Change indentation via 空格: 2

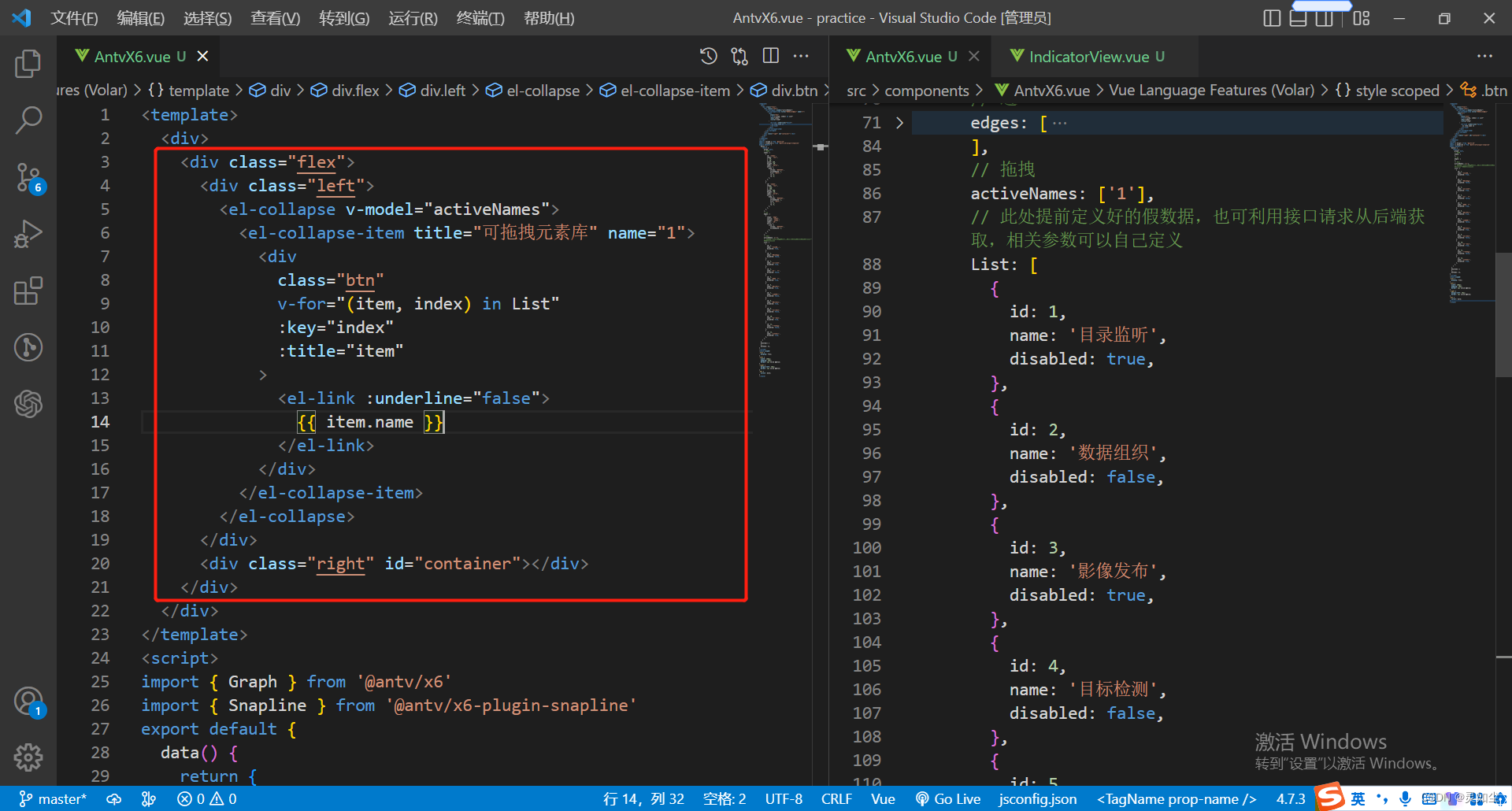point(724,799)
